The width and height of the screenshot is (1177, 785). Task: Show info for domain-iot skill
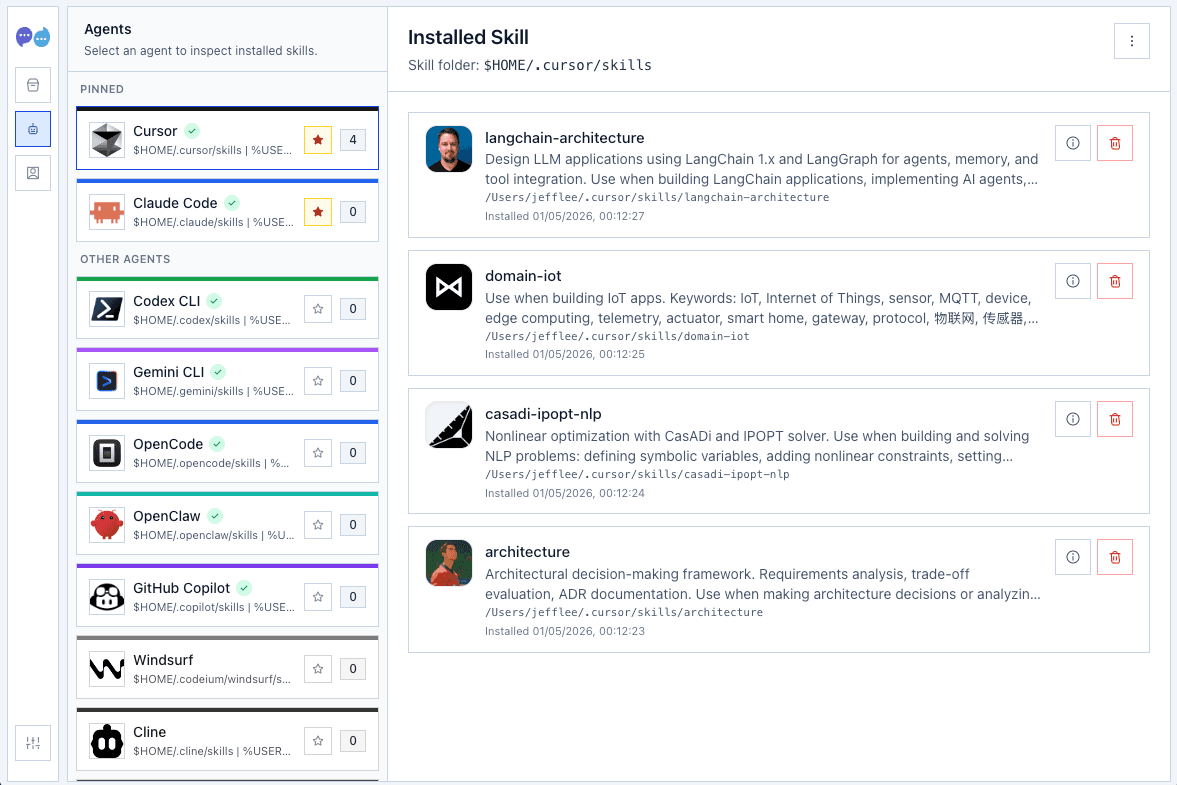click(x=1073, y=281)
